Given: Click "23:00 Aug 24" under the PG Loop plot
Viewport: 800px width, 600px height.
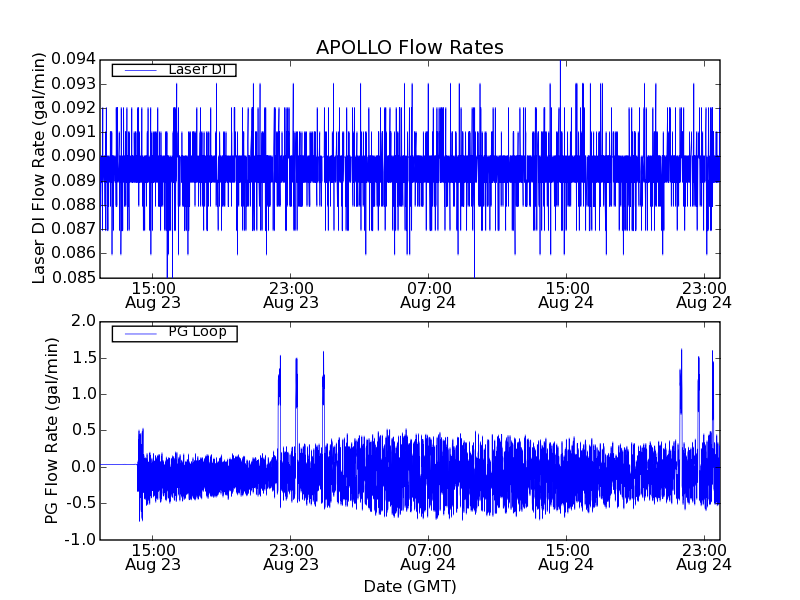Looking at the screenshot, I should coord(704,558).
